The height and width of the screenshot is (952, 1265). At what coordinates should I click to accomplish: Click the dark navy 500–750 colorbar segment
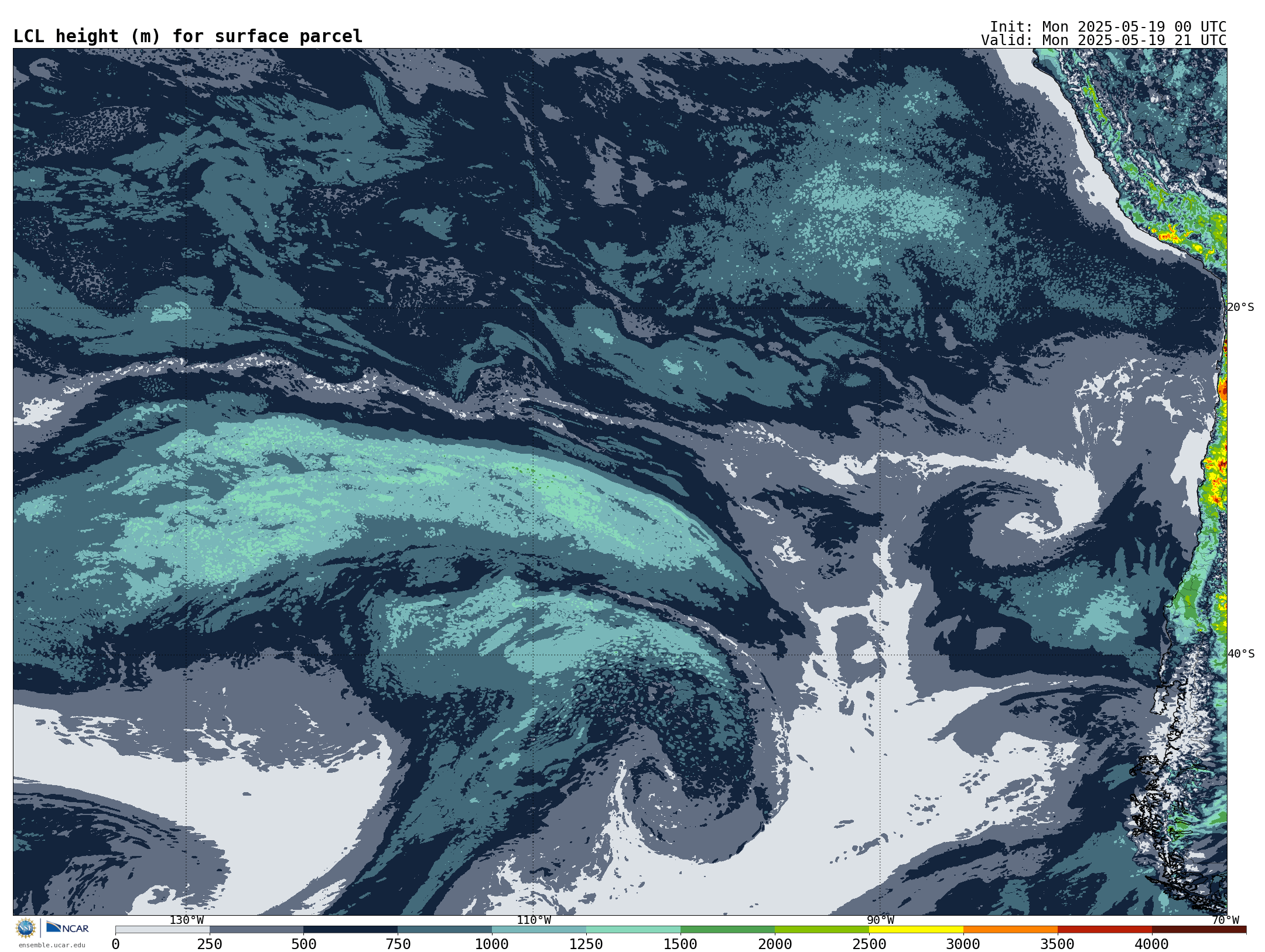(351, 930)
